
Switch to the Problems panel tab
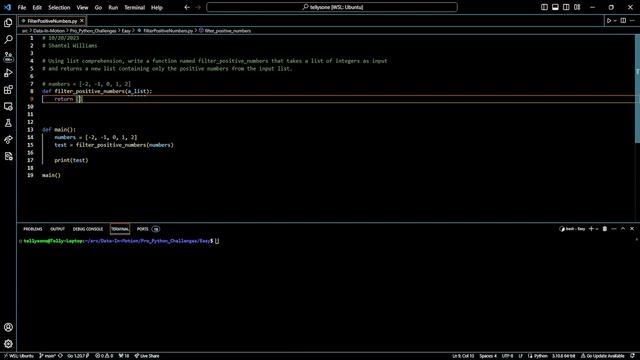[x=33, y=229]
